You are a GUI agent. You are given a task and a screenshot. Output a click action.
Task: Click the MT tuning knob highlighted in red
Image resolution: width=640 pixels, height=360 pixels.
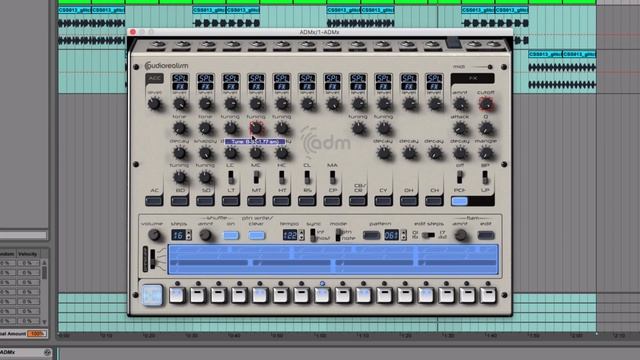256,128
